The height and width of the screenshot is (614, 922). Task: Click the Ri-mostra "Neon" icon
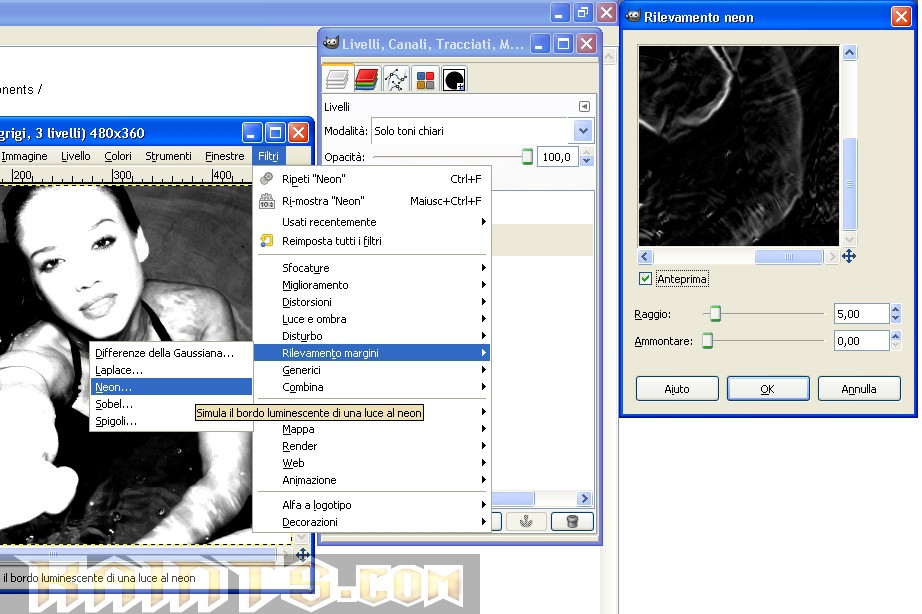(x=266, y=201)
